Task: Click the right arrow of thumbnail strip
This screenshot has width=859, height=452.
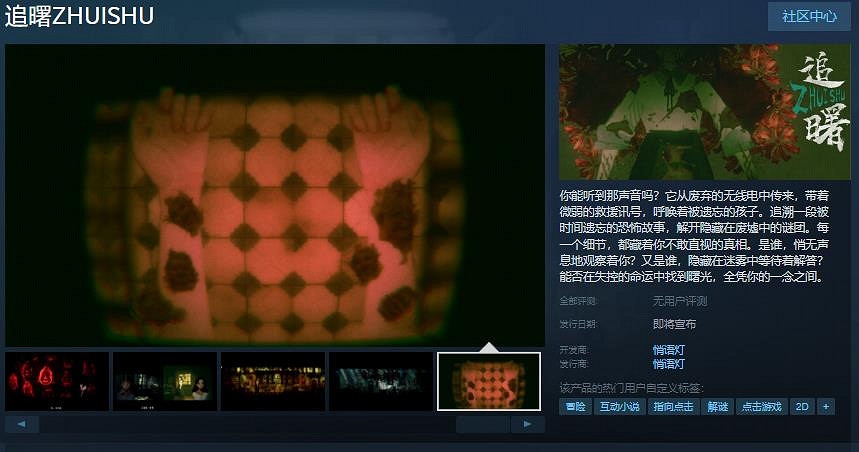Action: point(528,424)
